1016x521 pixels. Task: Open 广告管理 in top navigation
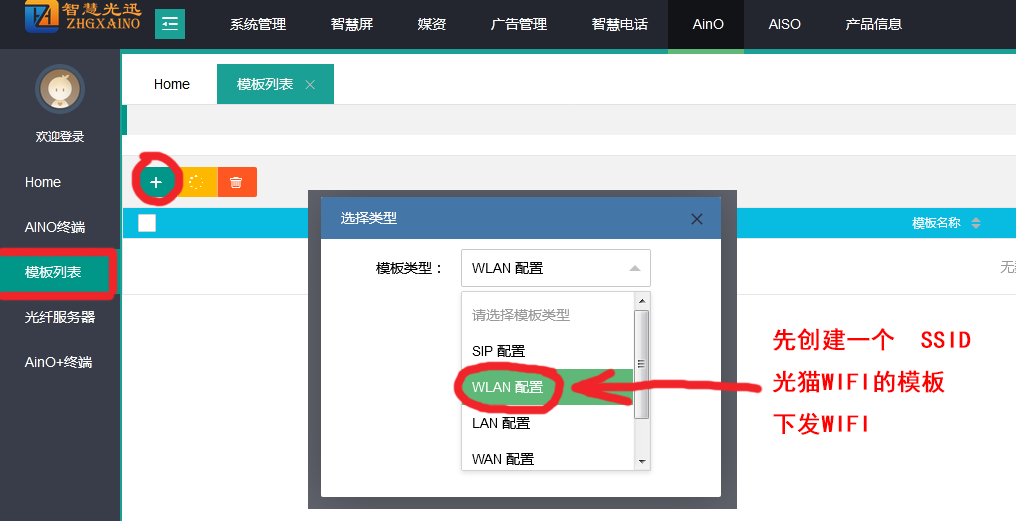pos(519,24)
